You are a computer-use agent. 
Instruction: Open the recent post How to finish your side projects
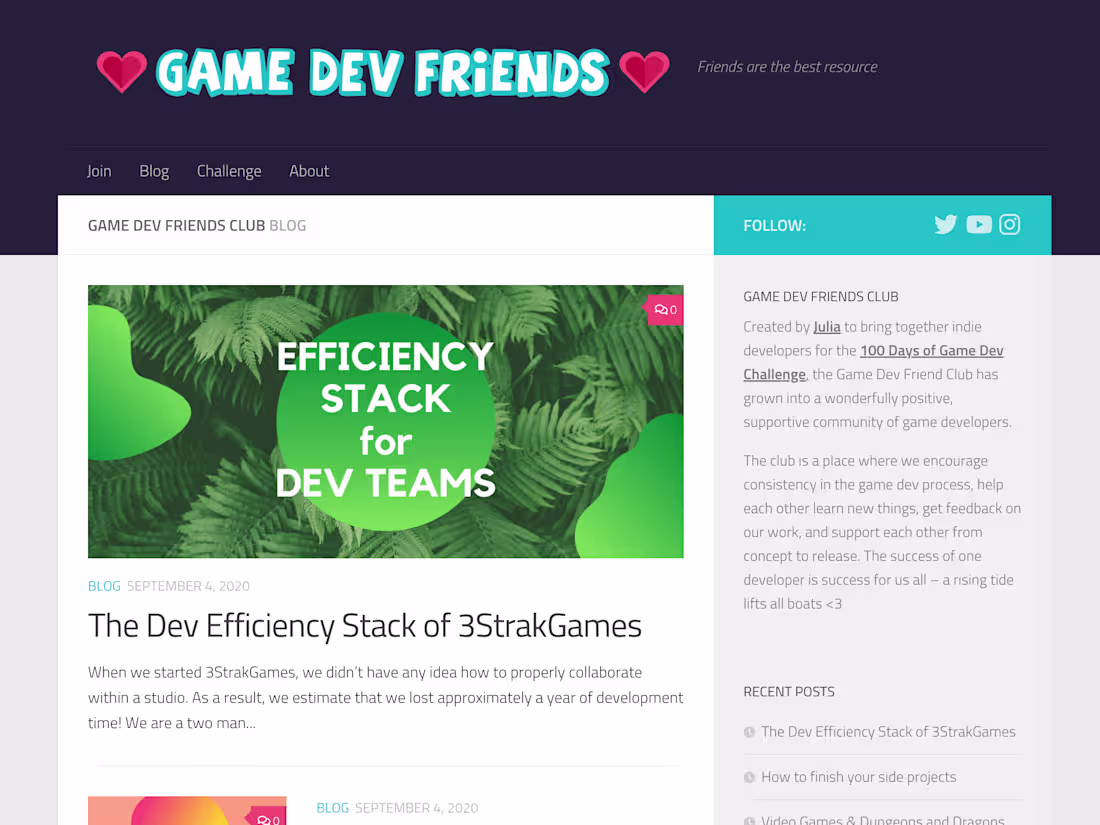858,777
